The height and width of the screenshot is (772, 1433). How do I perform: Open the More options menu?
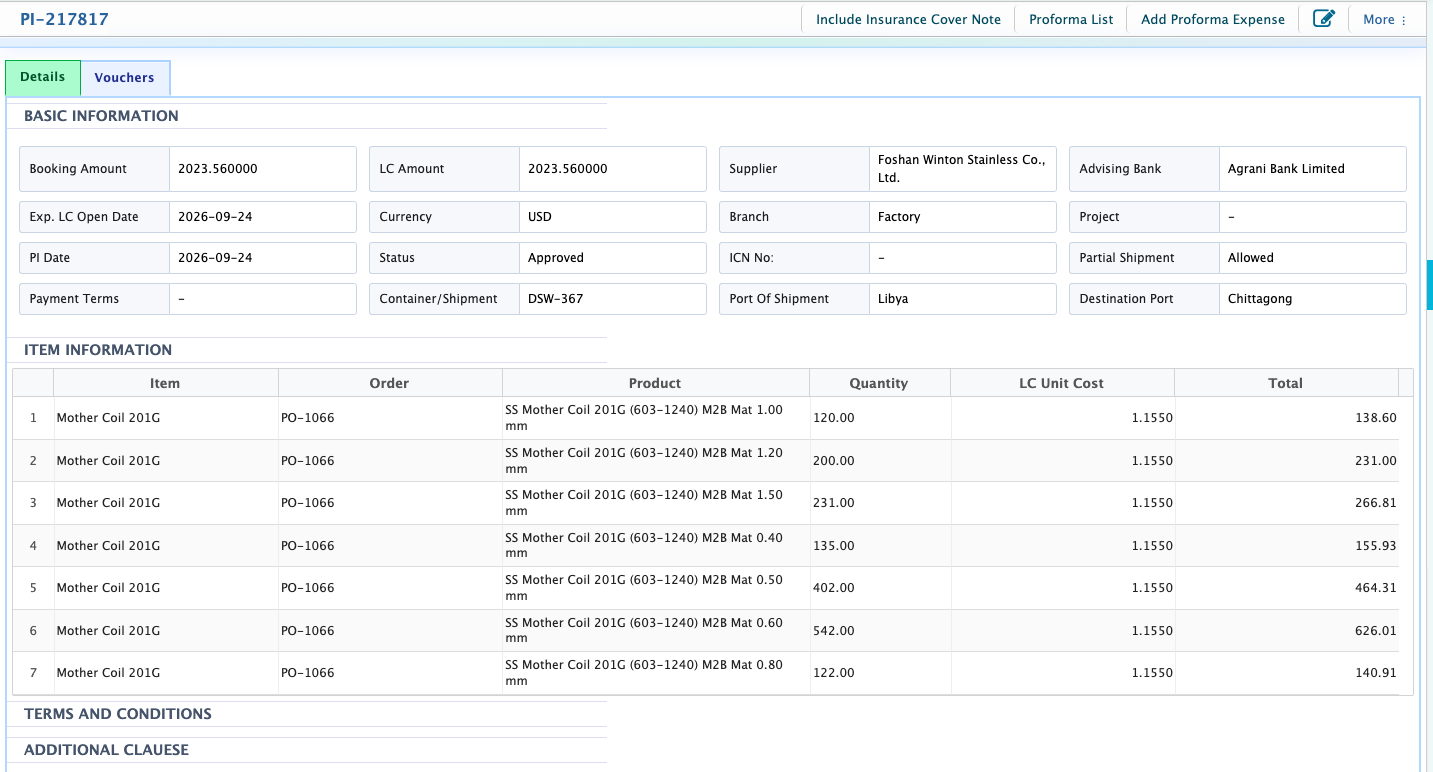pyautogui.click(x=1384, y=19)
